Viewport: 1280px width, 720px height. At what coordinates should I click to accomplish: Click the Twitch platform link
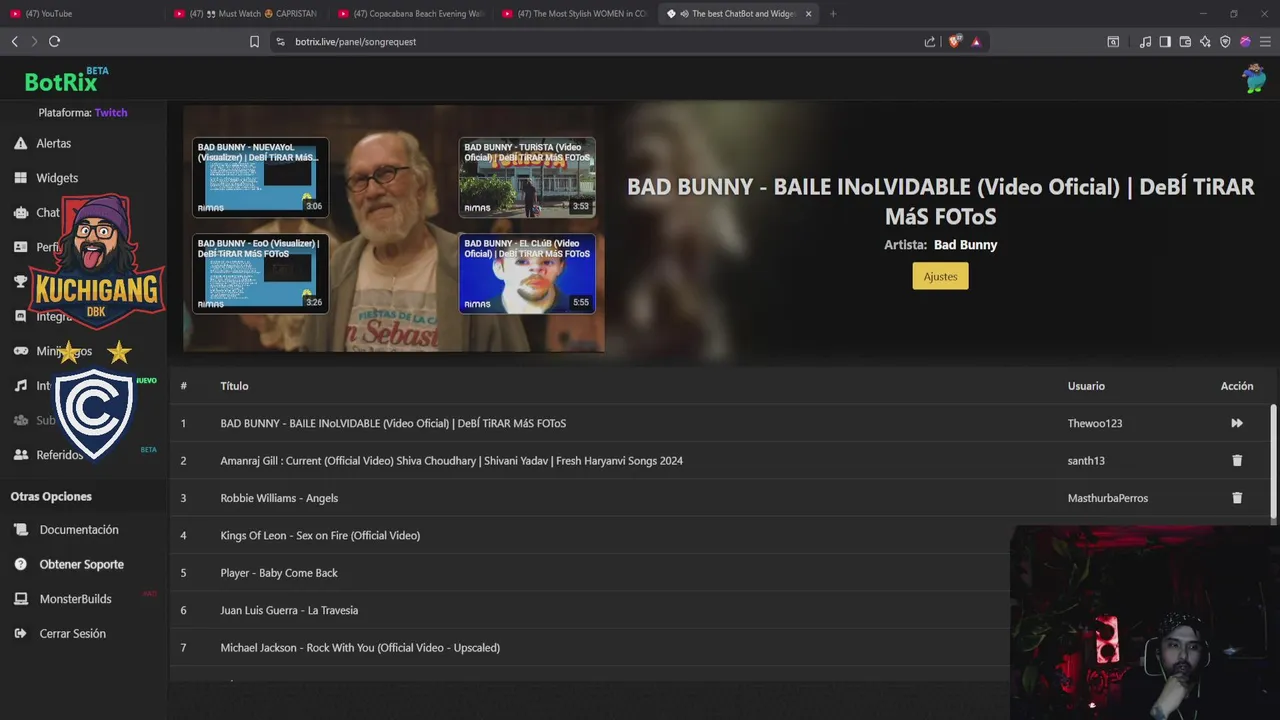pyautogui.click(x=111, y=113)
